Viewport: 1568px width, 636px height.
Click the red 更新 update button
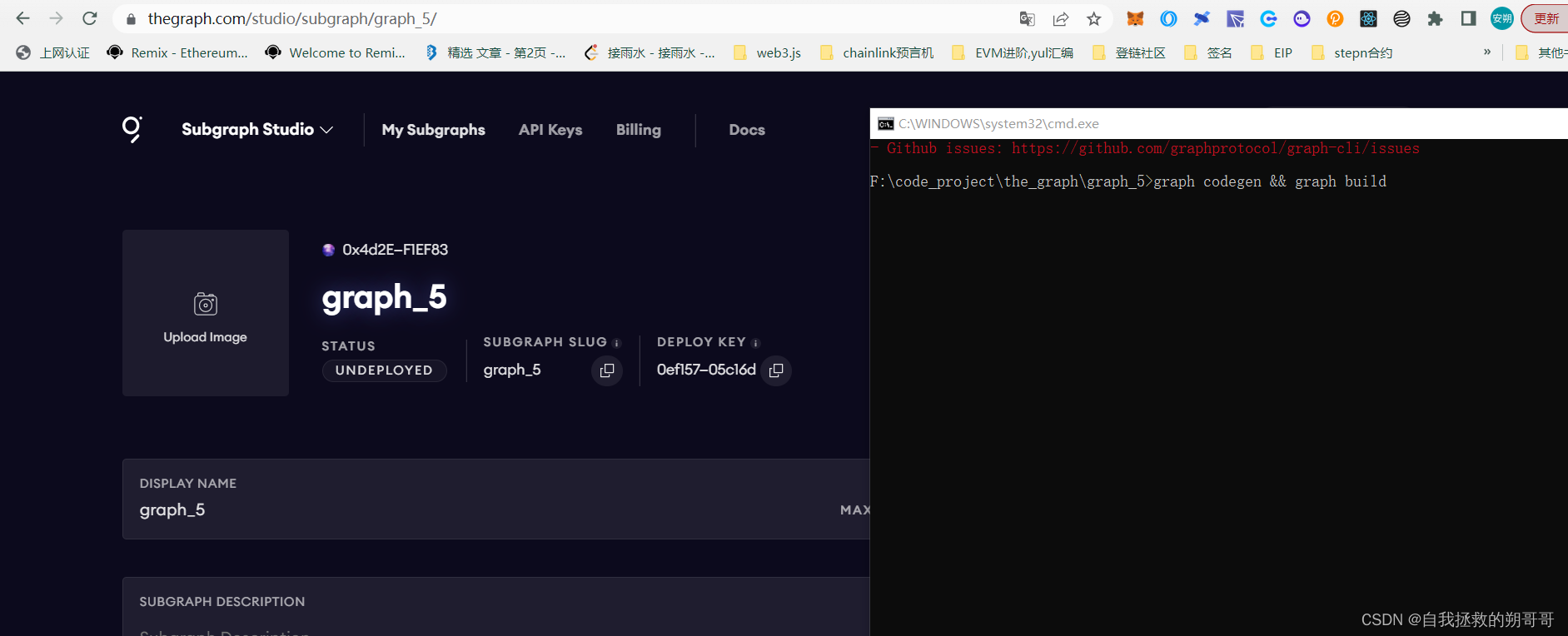[x=1546, y=18]
